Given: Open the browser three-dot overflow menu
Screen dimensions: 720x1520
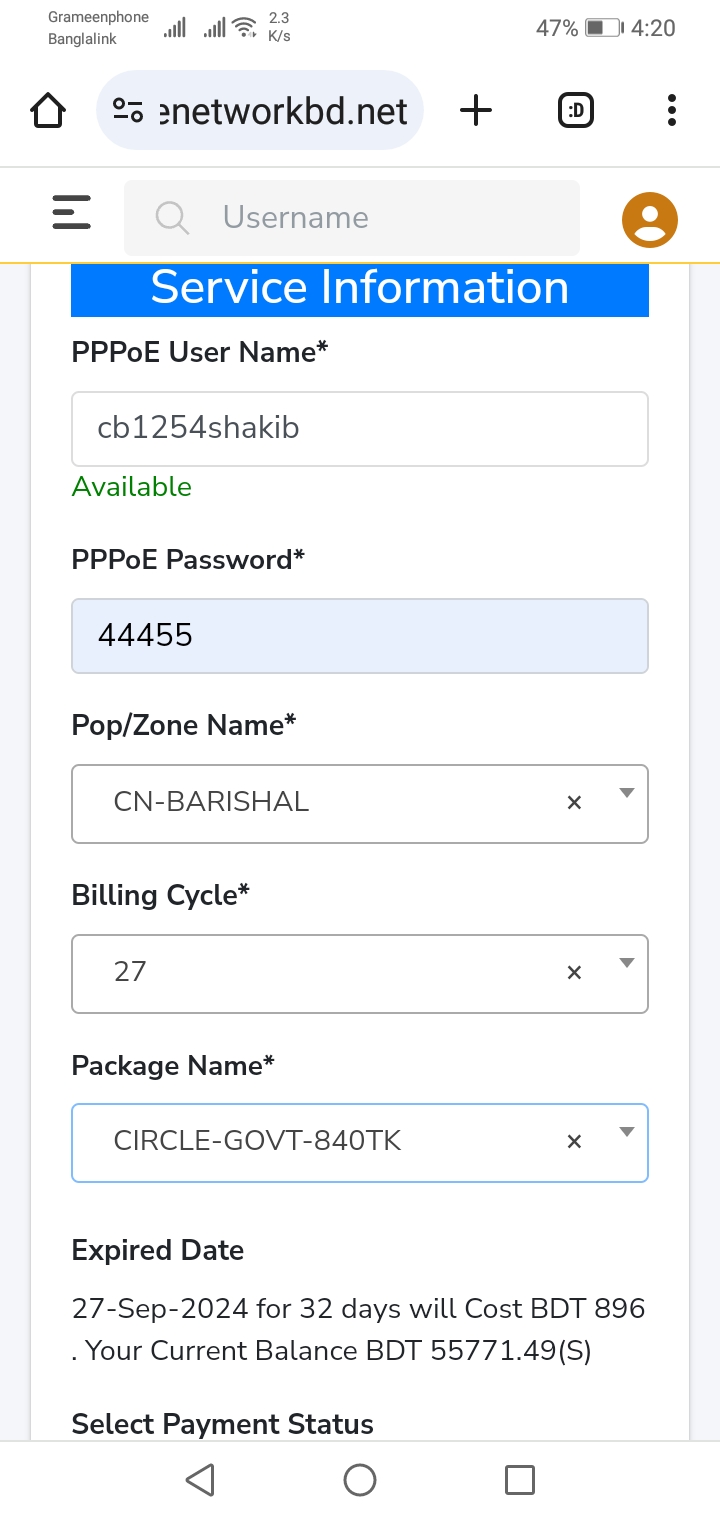Looking at the screenshot, I should pos(671,110).
